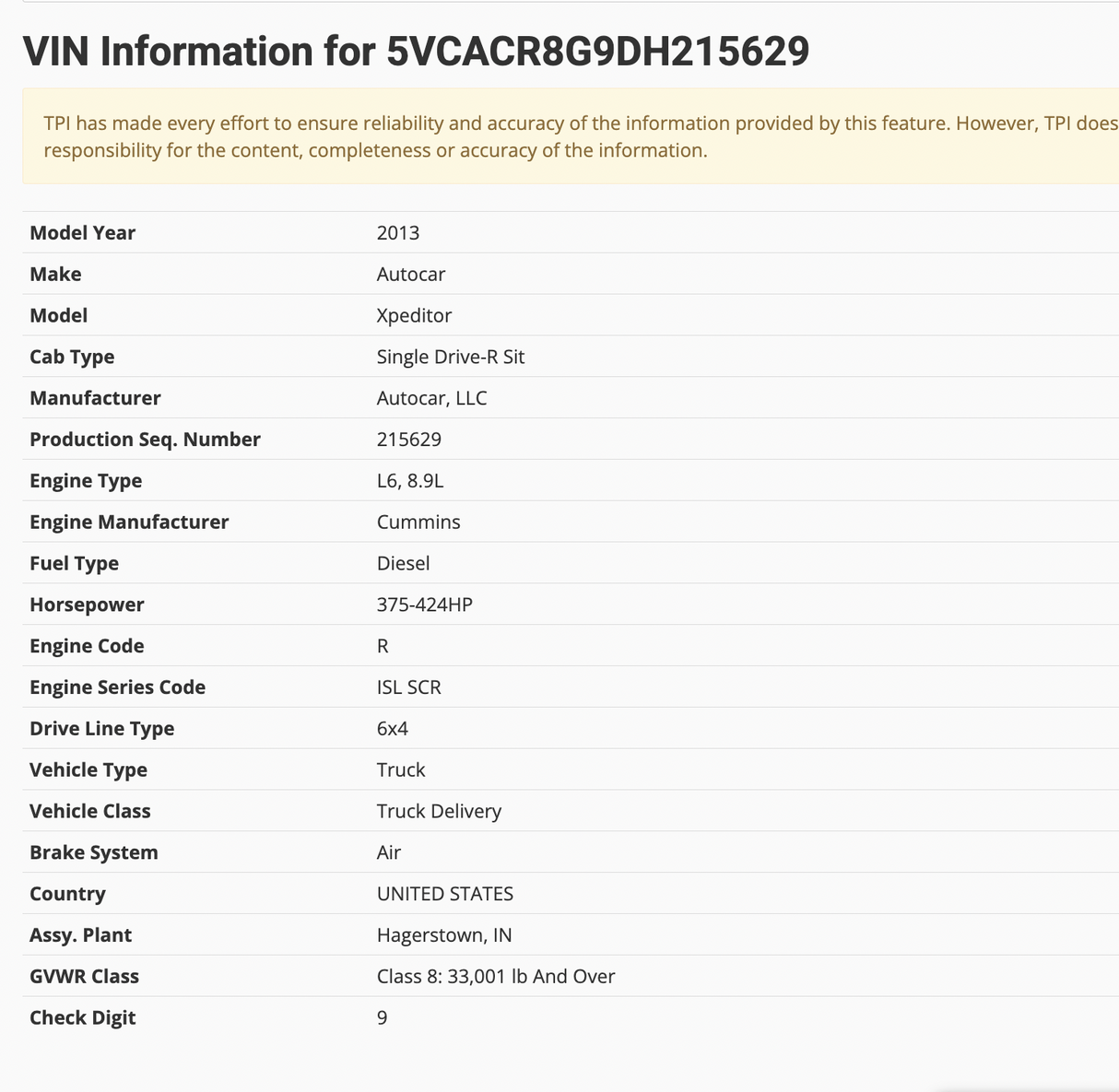Screen dimensions: 1119x1092
Task: Click the Engine Type value L6, 8.9L
Action: tap(410, 481)
